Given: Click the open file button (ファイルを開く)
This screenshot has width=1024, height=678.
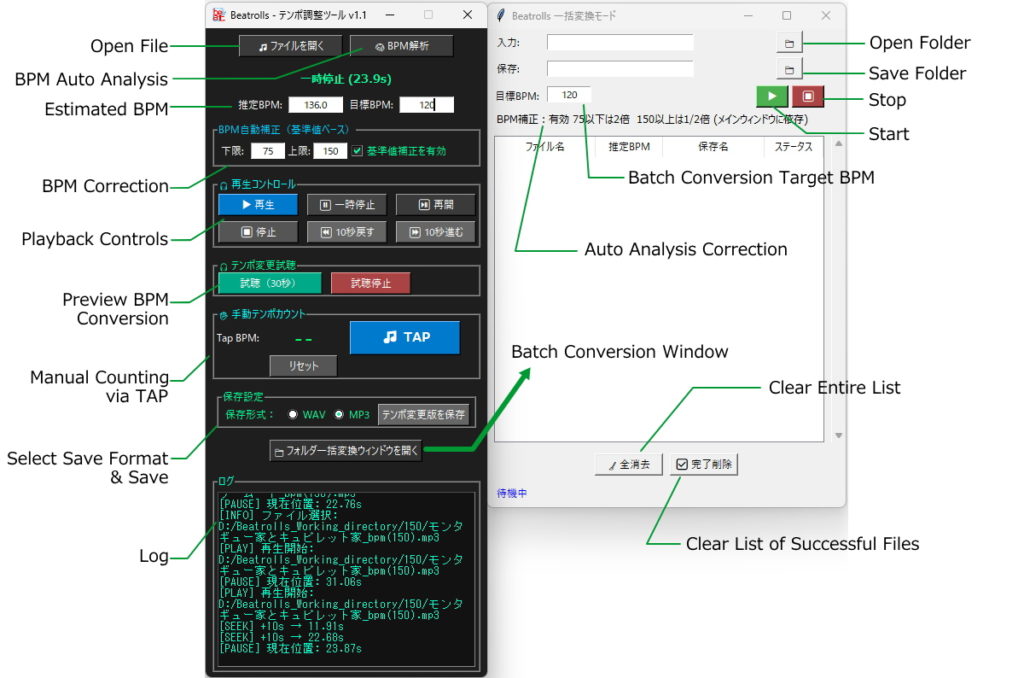Looking at the screenshot, I should 290,46.
